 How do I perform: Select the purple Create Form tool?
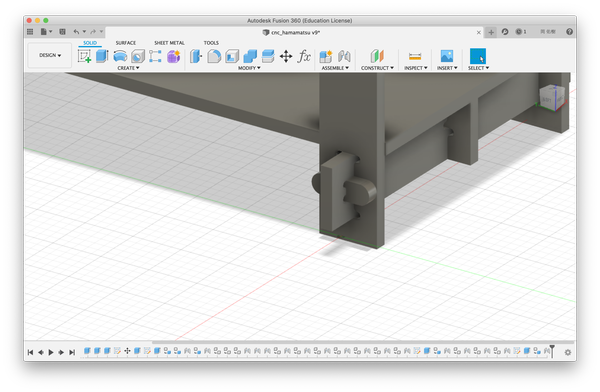click(173, 56)
